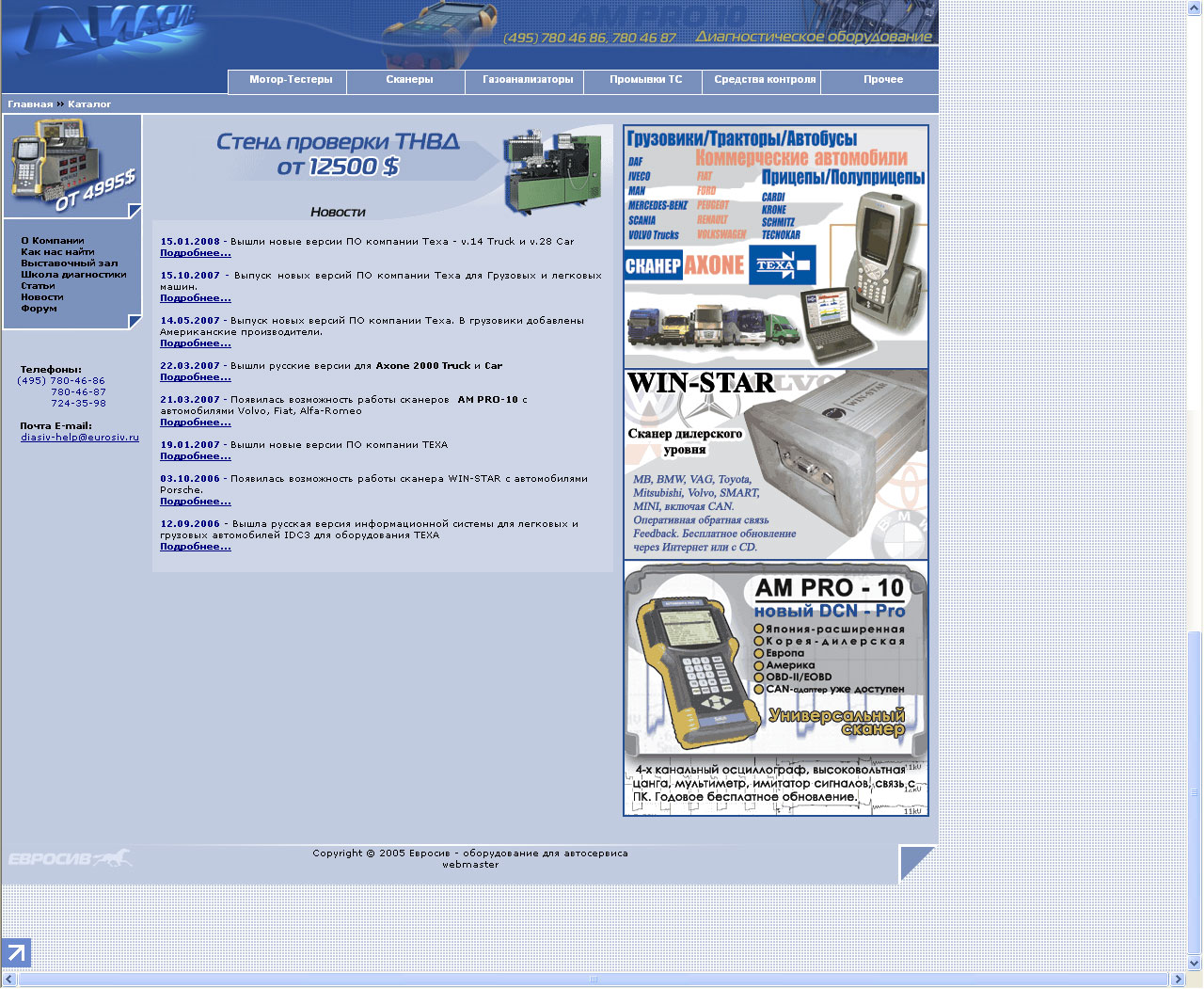
Task: Click the horizontal scrollbar right arrow
Action: click(x=1178, y=980)
